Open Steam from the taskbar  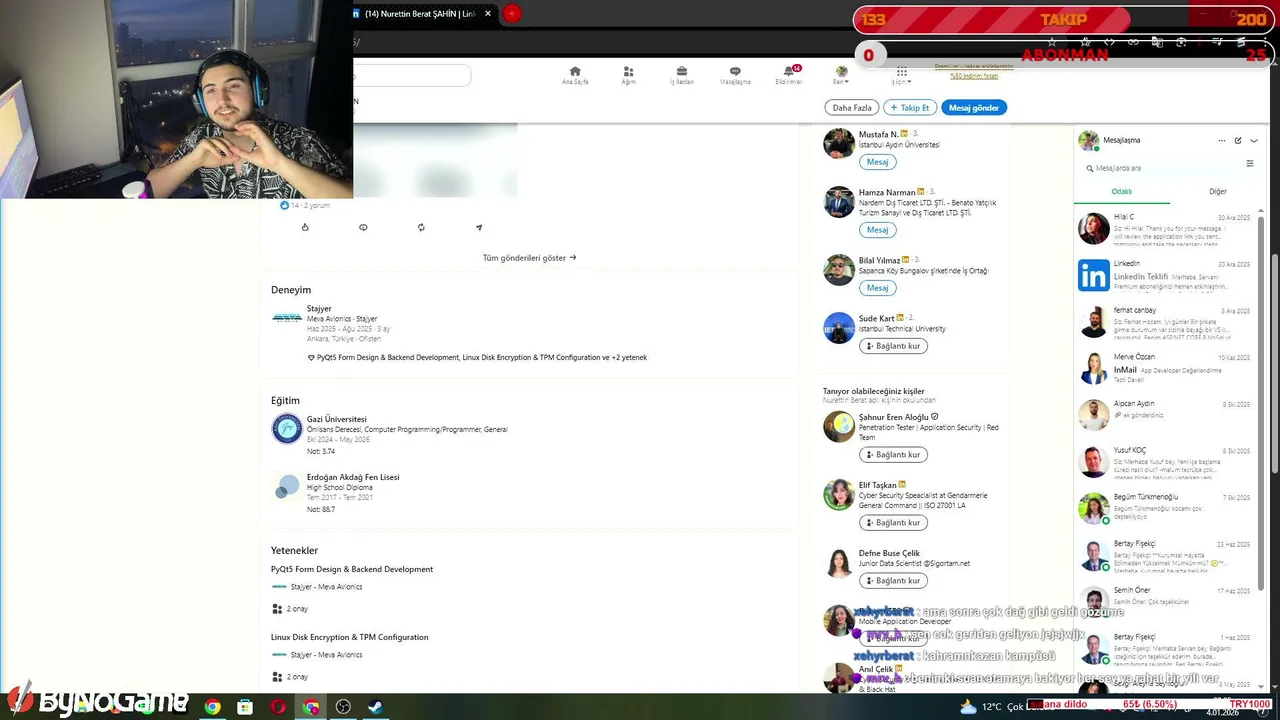tap(376, 707)
